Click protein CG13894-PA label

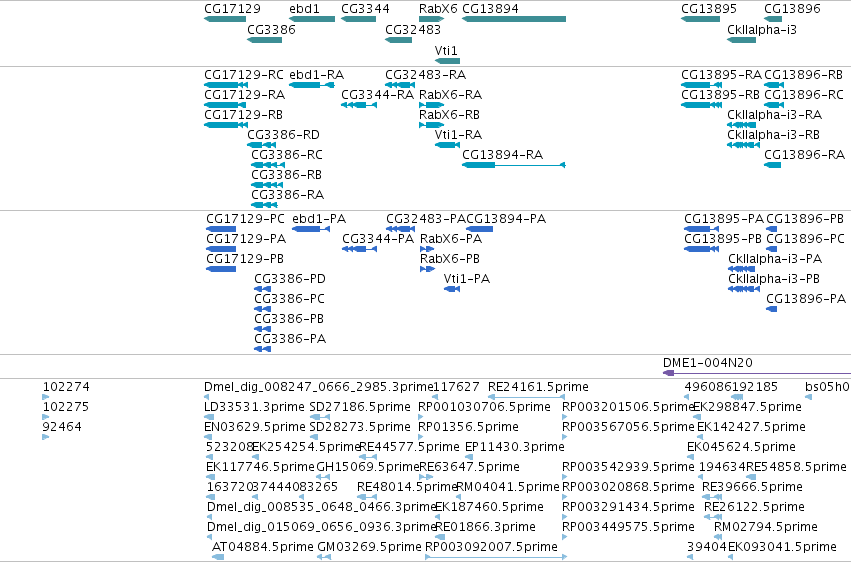(506, 219)
